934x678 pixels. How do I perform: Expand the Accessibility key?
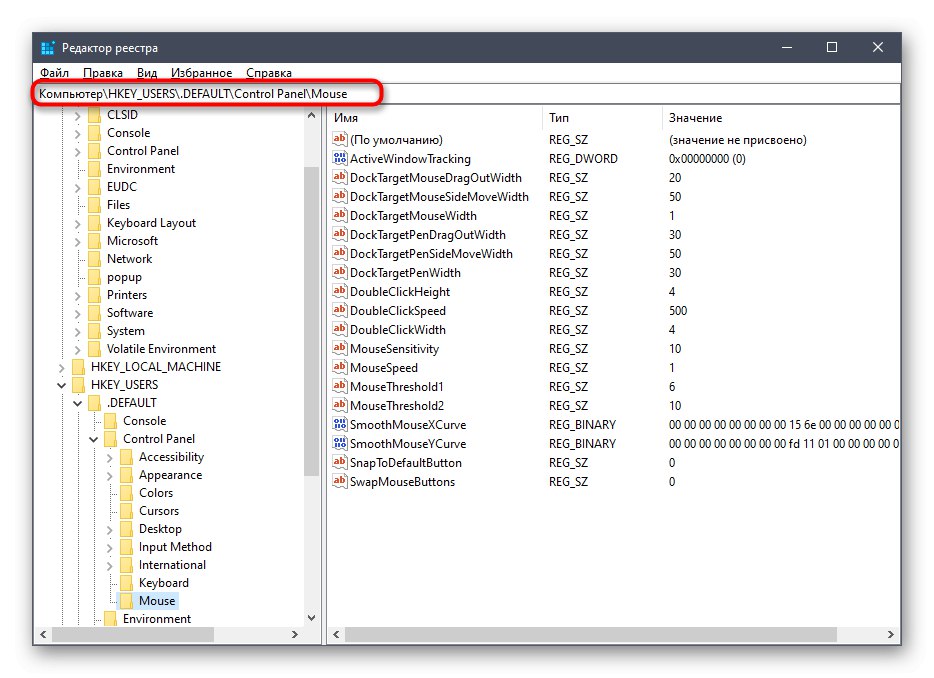tap(110, 458)
